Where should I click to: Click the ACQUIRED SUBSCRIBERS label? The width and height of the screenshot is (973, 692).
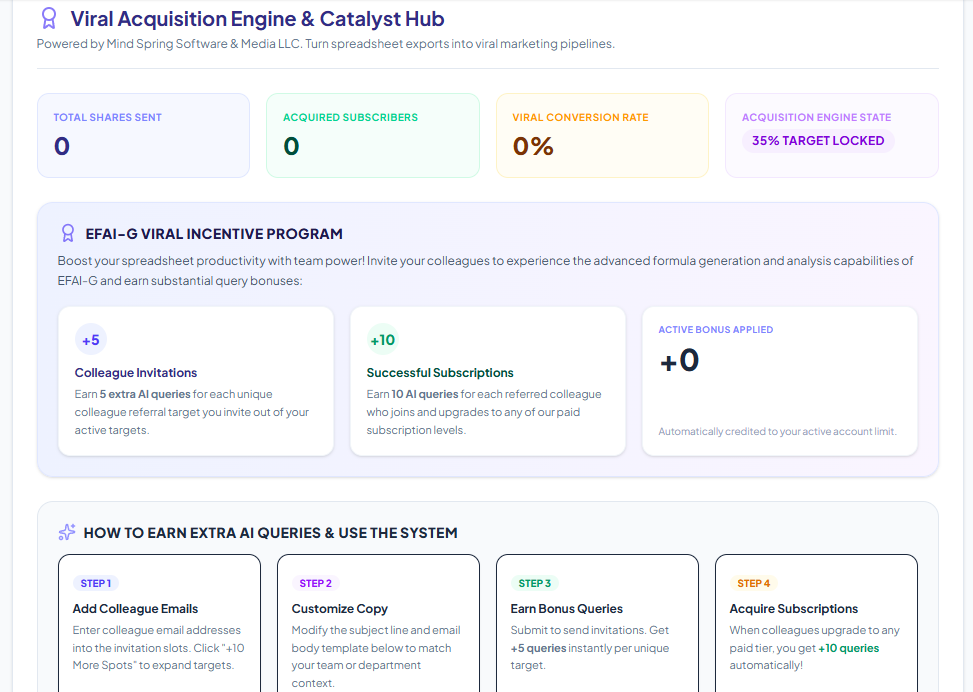pyautogui.click(x=351, y=117)
